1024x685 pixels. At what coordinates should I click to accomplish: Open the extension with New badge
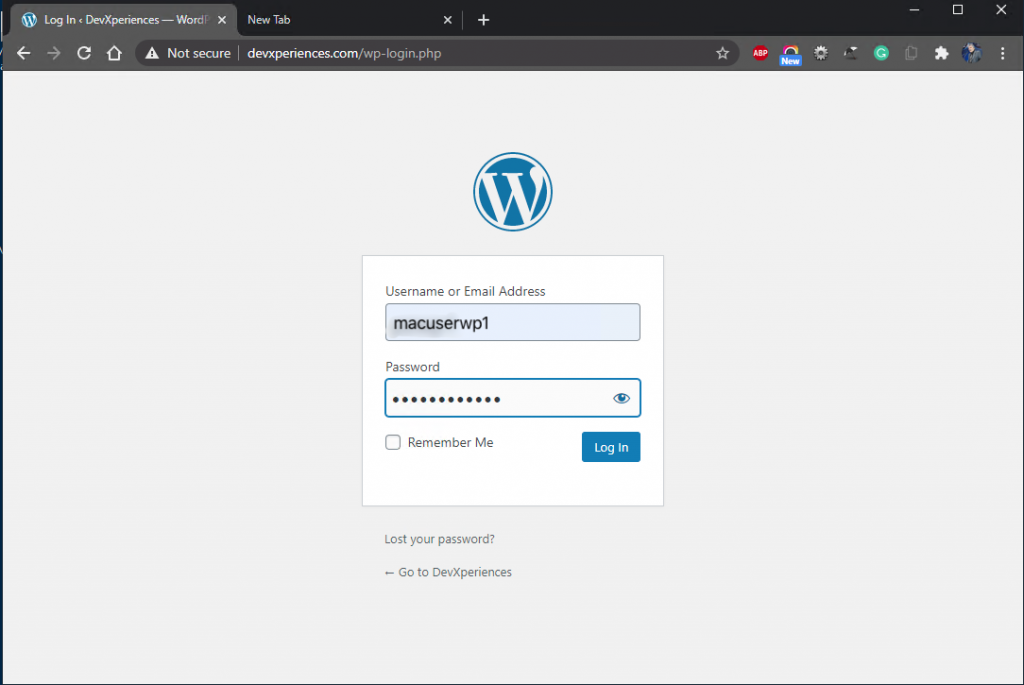(x=790, y=54)
